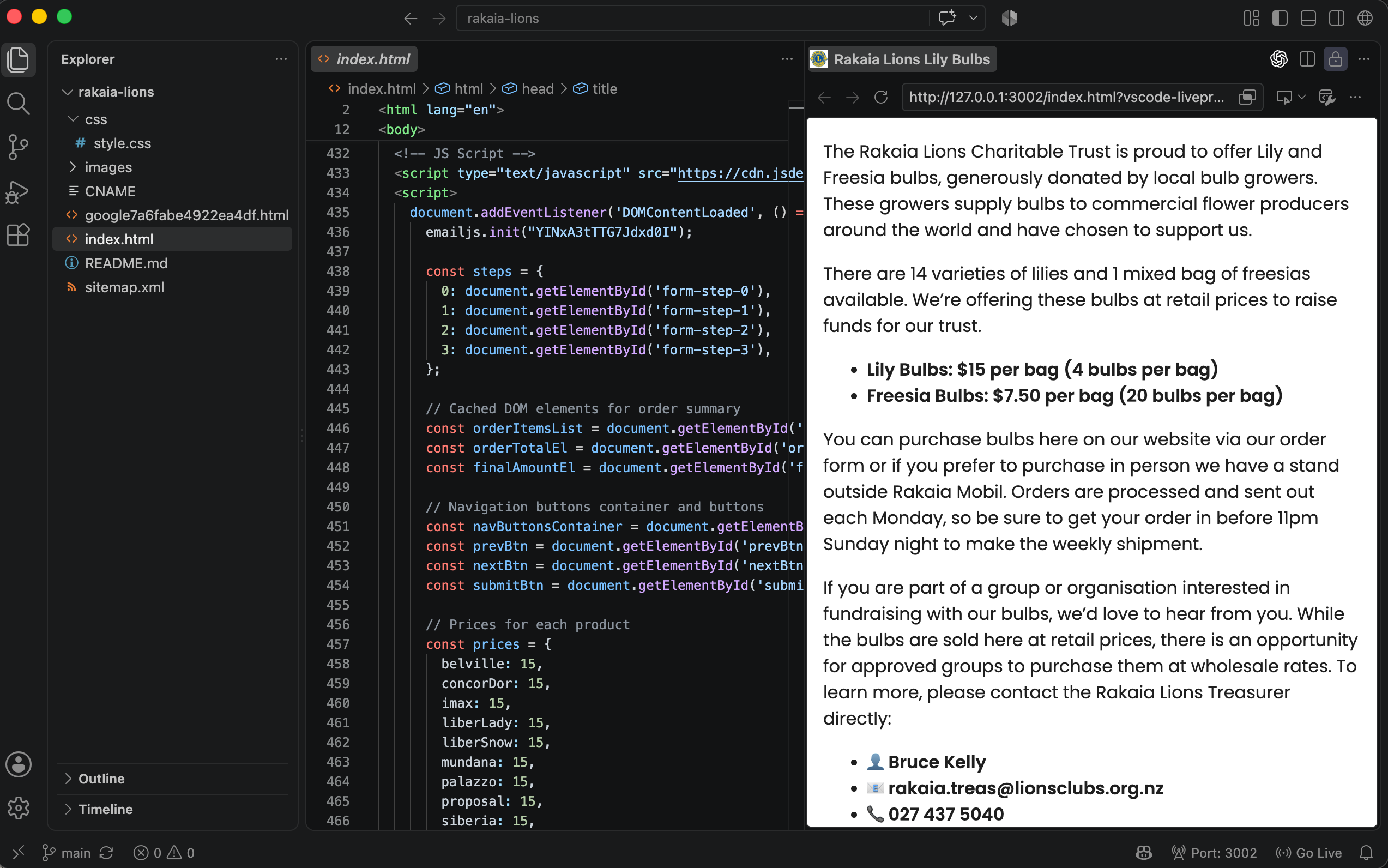Click the globe icon in title bar
Image resolution: width=1388 pixels, height=868 pixels.
click(x=1365, y=18)
